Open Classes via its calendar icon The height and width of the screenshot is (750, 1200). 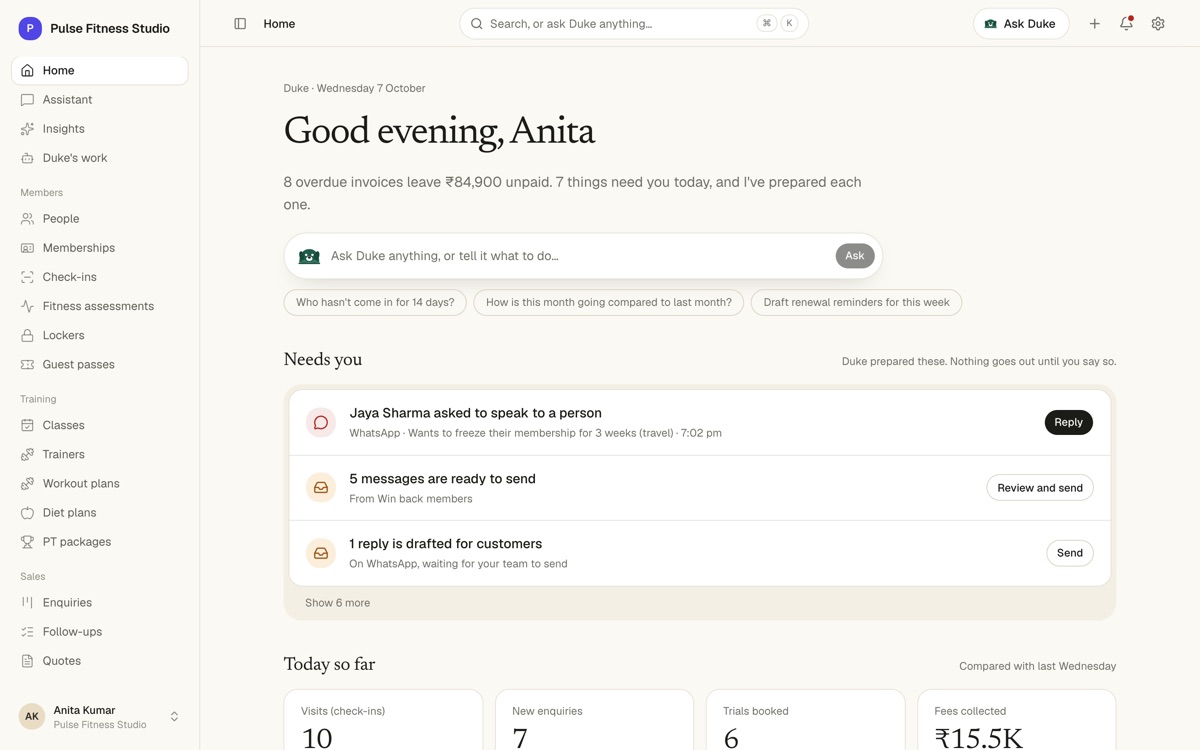27,425
